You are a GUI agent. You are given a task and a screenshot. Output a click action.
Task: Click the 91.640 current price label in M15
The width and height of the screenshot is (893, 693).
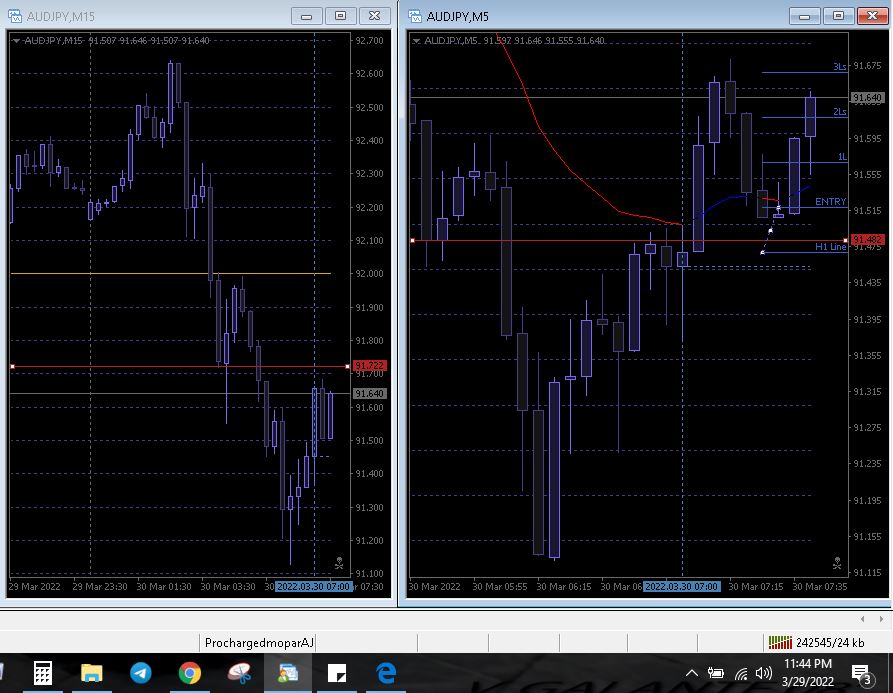(370, 393)
